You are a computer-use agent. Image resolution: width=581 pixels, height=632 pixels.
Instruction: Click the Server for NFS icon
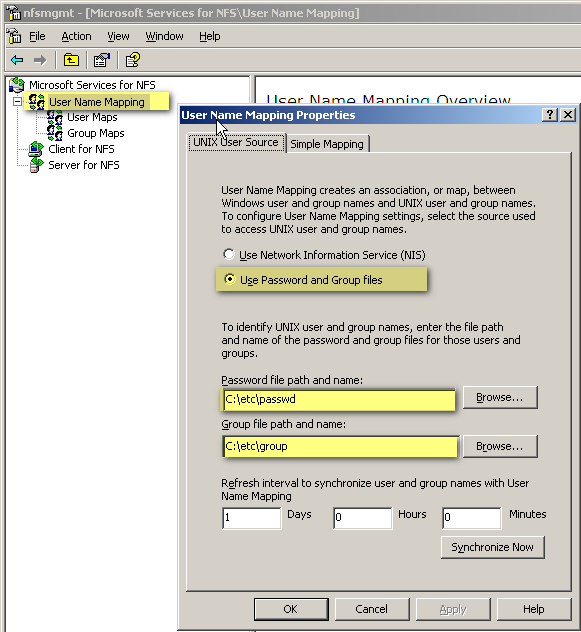[36, 165]
